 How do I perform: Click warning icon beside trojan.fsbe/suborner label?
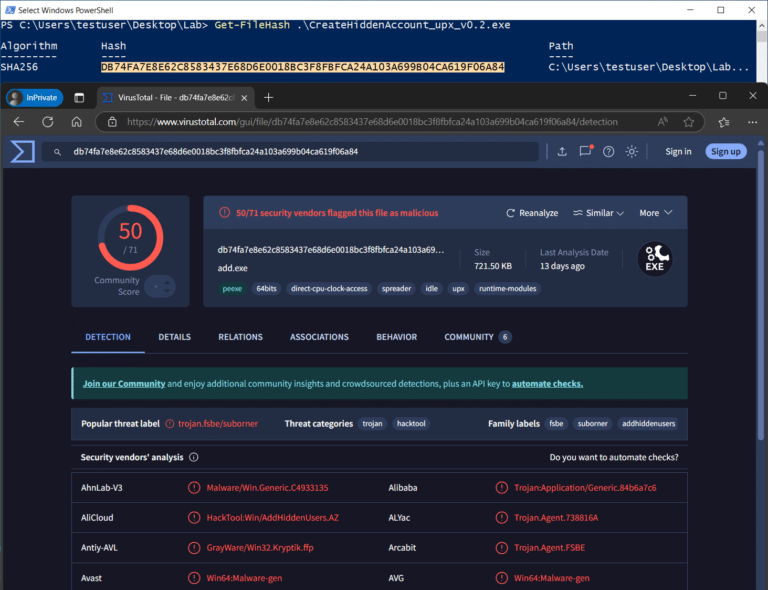(x=169, y=424)
